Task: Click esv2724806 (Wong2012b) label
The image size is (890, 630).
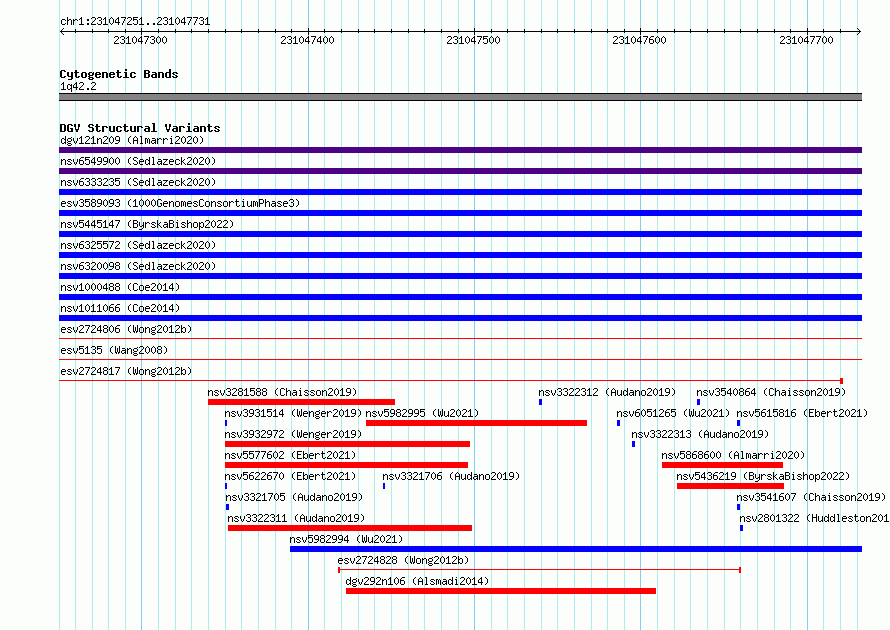Action: point(126,329)
